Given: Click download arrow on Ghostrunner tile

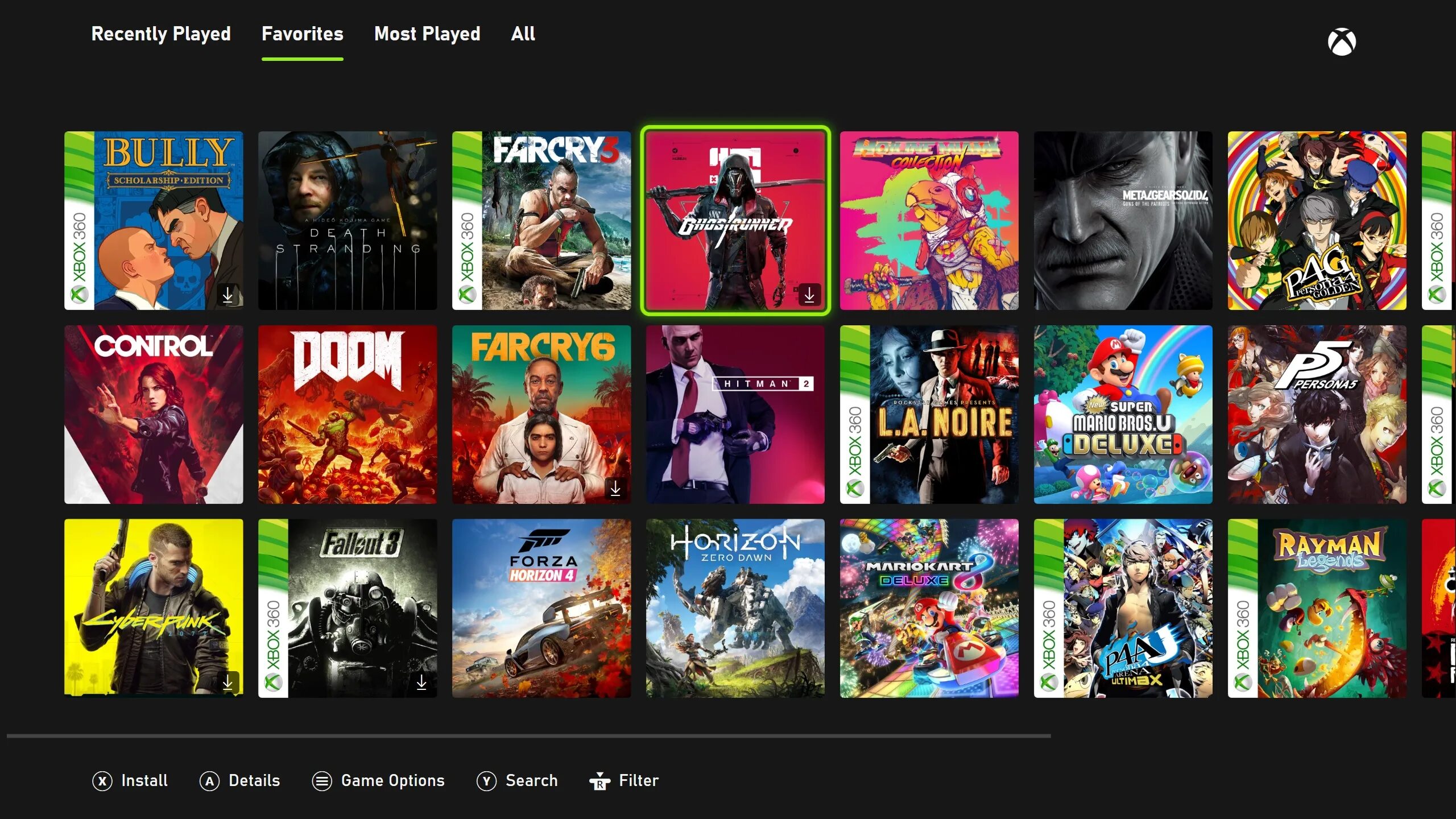Looking at the screenshot, I should click(x=809, y=295).
